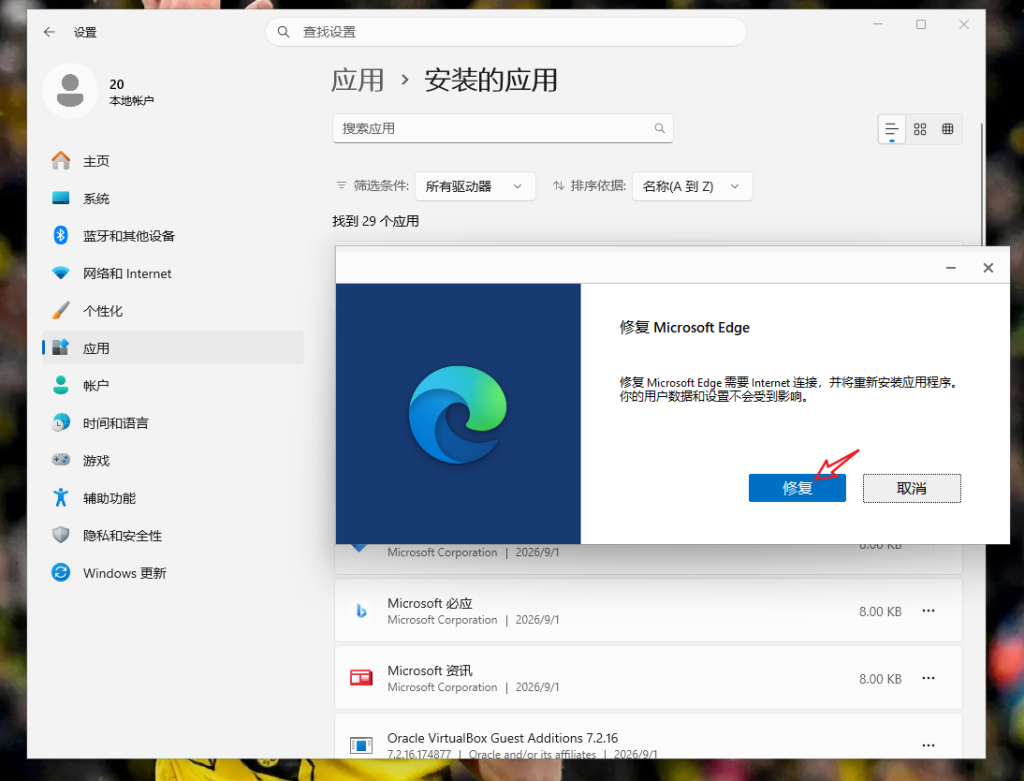
Task: Click the VirtualBox Guest Additions icon
Action: point(360,745)
